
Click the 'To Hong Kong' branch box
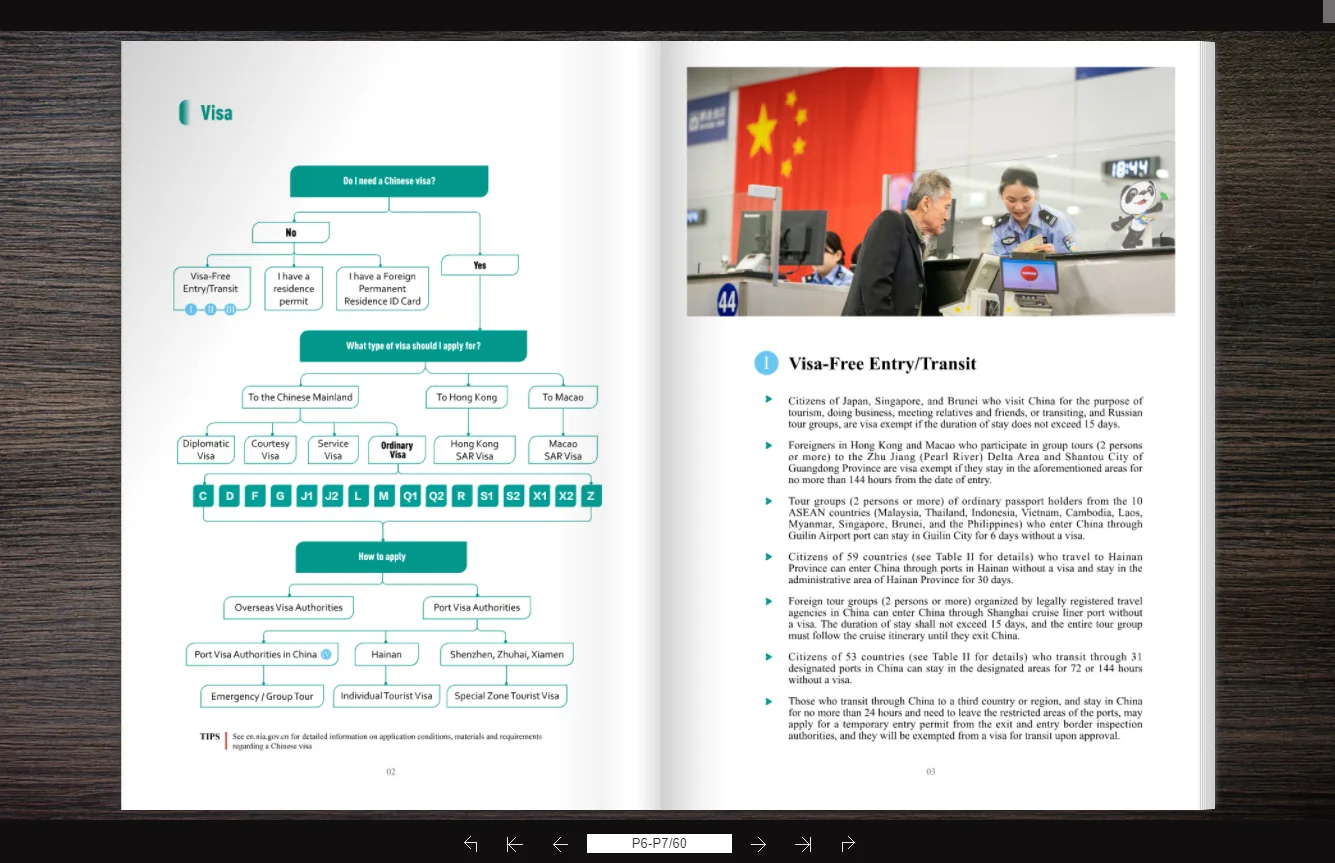tap(466, 396)
